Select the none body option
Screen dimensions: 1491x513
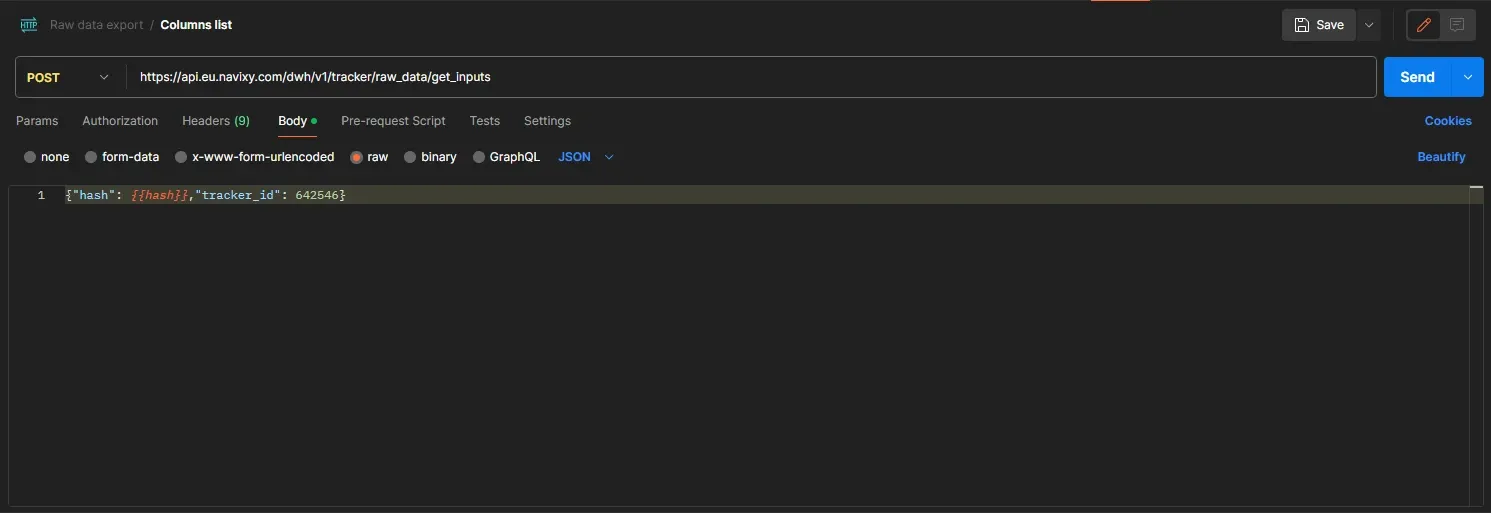(x=47, y=157)
